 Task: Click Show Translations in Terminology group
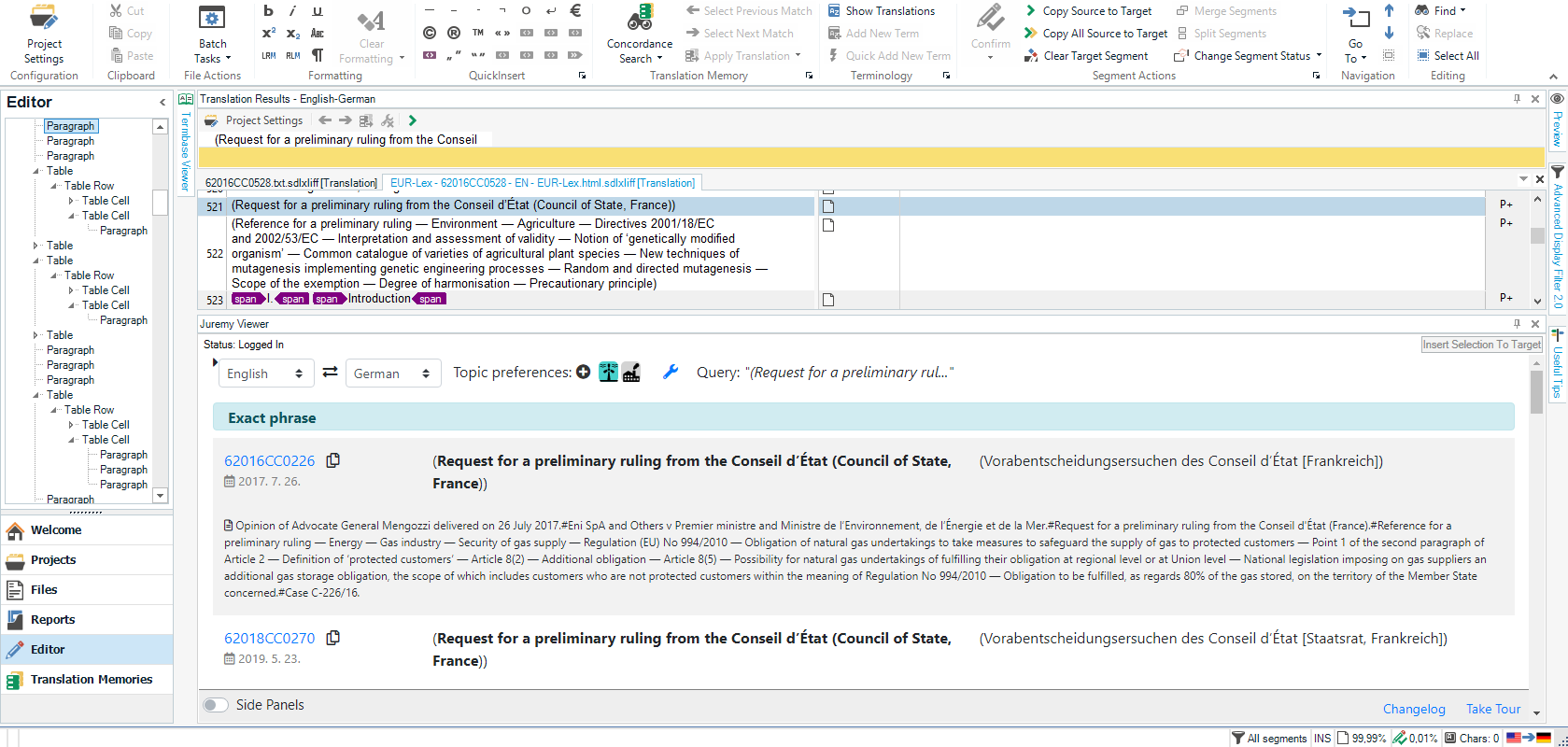[x=881, y=10]
